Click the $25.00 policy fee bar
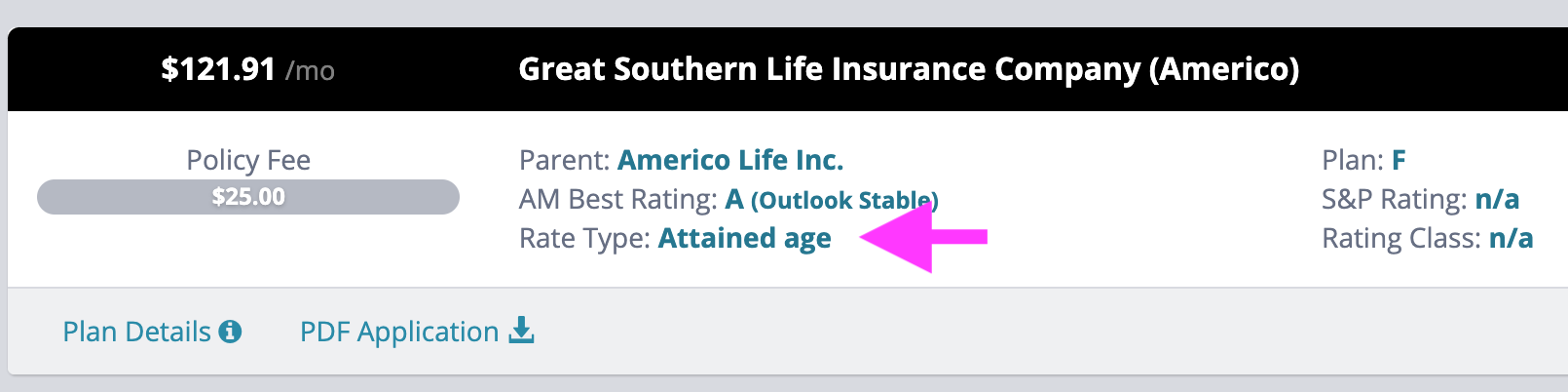 248,197
